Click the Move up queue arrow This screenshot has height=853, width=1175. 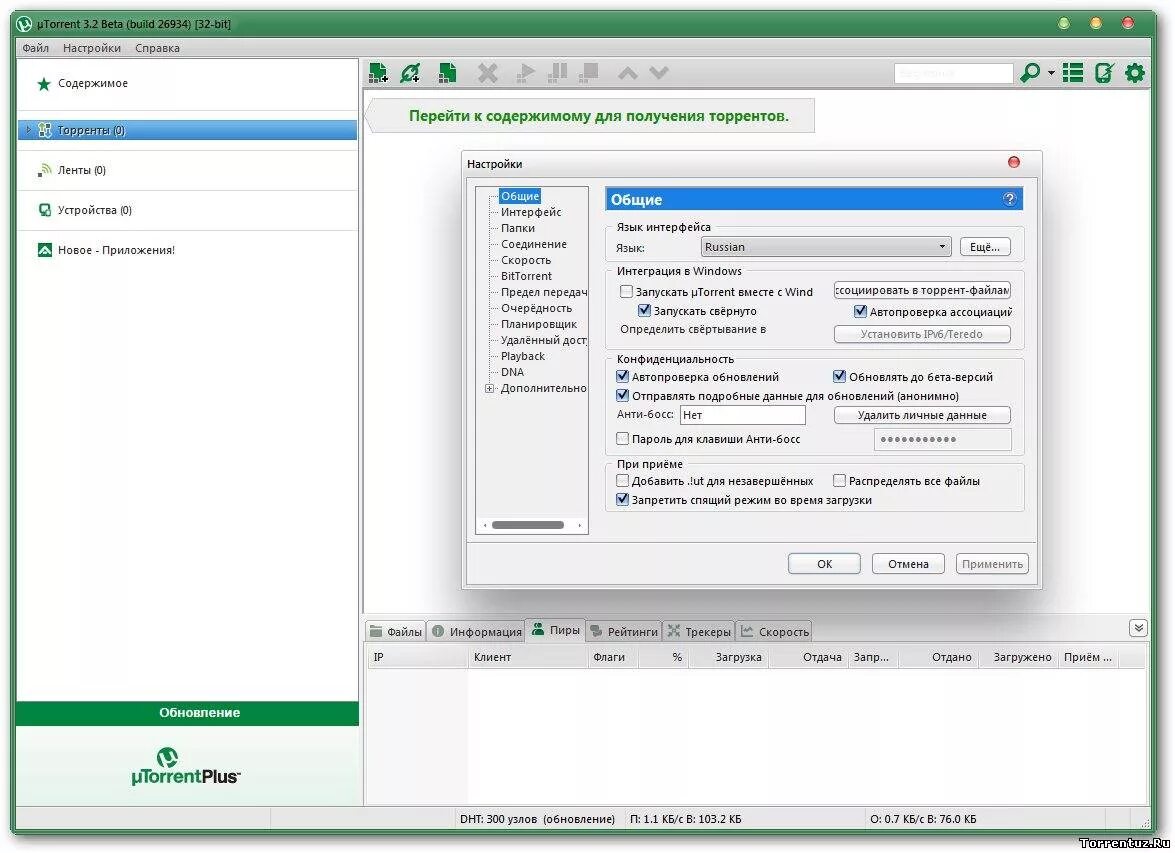pyautogui.click(x=628, y=73)
